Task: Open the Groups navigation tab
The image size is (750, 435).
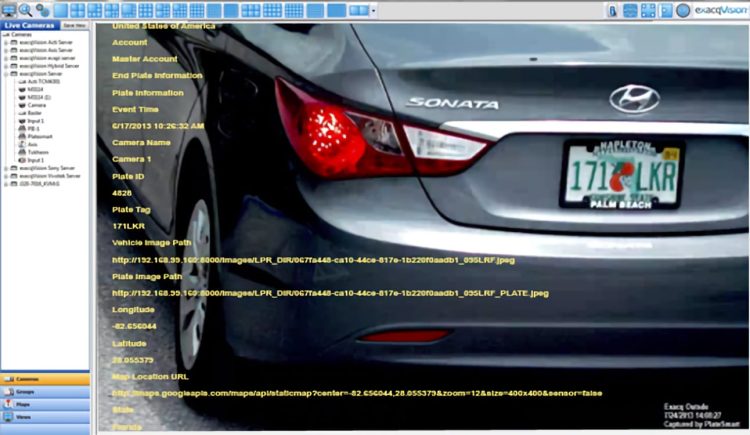Action: [45, 391]
